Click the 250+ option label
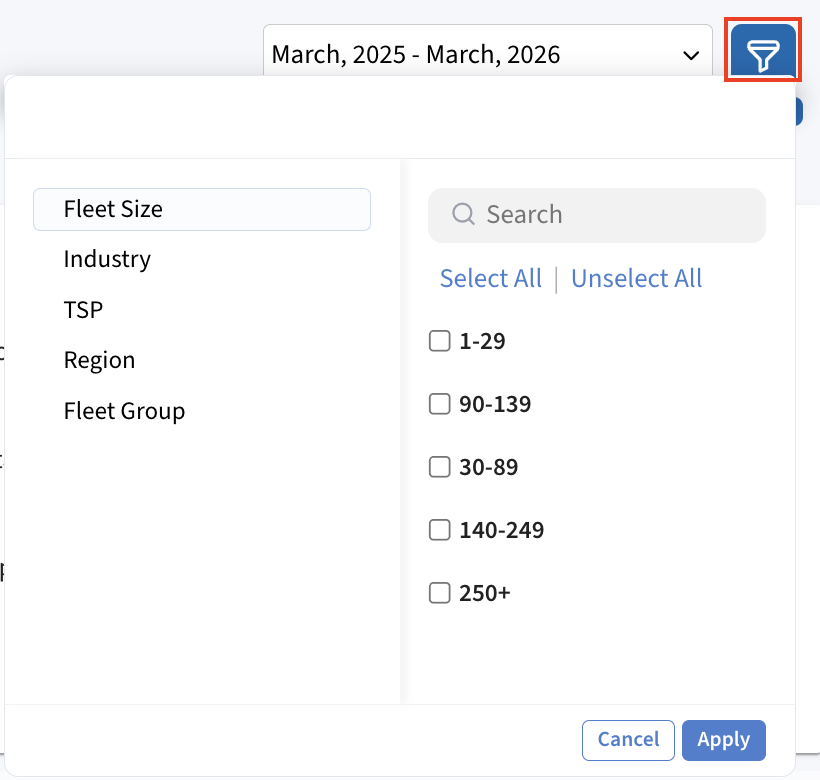 point(485,593)
